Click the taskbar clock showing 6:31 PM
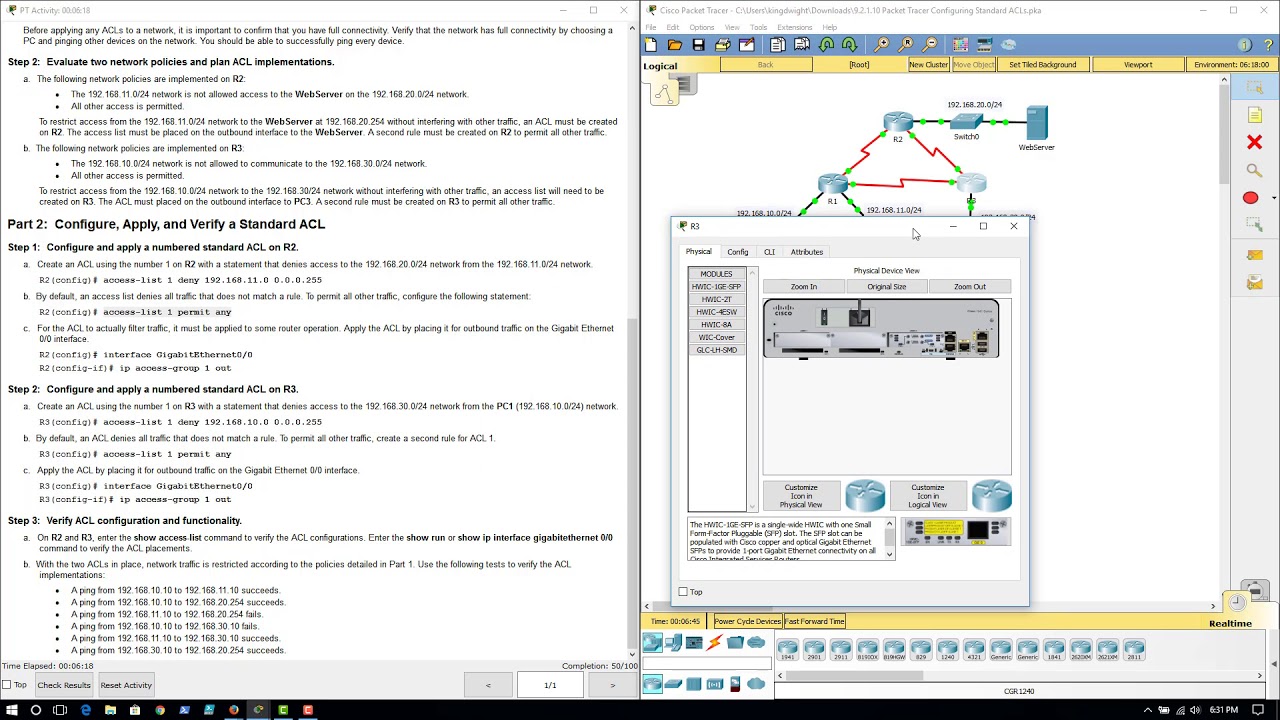Image resolution: width=1280 pixels, height=720 pixels. point(1223,710)
